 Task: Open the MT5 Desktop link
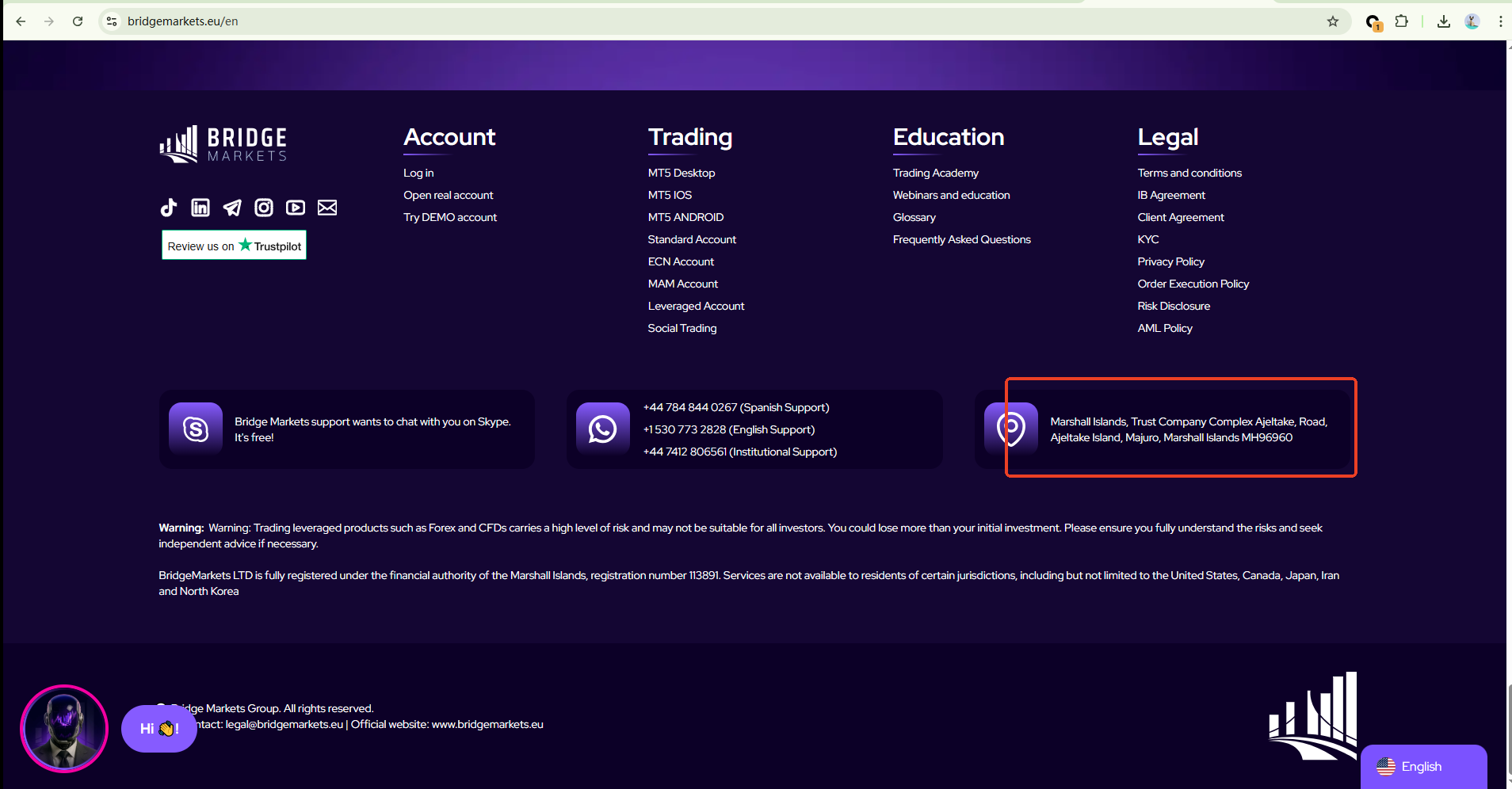(682, 173)
